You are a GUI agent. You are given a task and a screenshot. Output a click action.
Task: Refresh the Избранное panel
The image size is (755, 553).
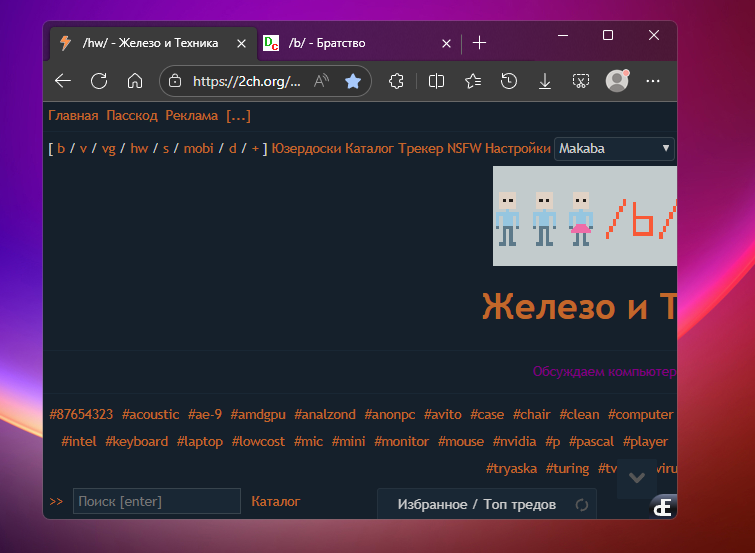tap(582, 505)
